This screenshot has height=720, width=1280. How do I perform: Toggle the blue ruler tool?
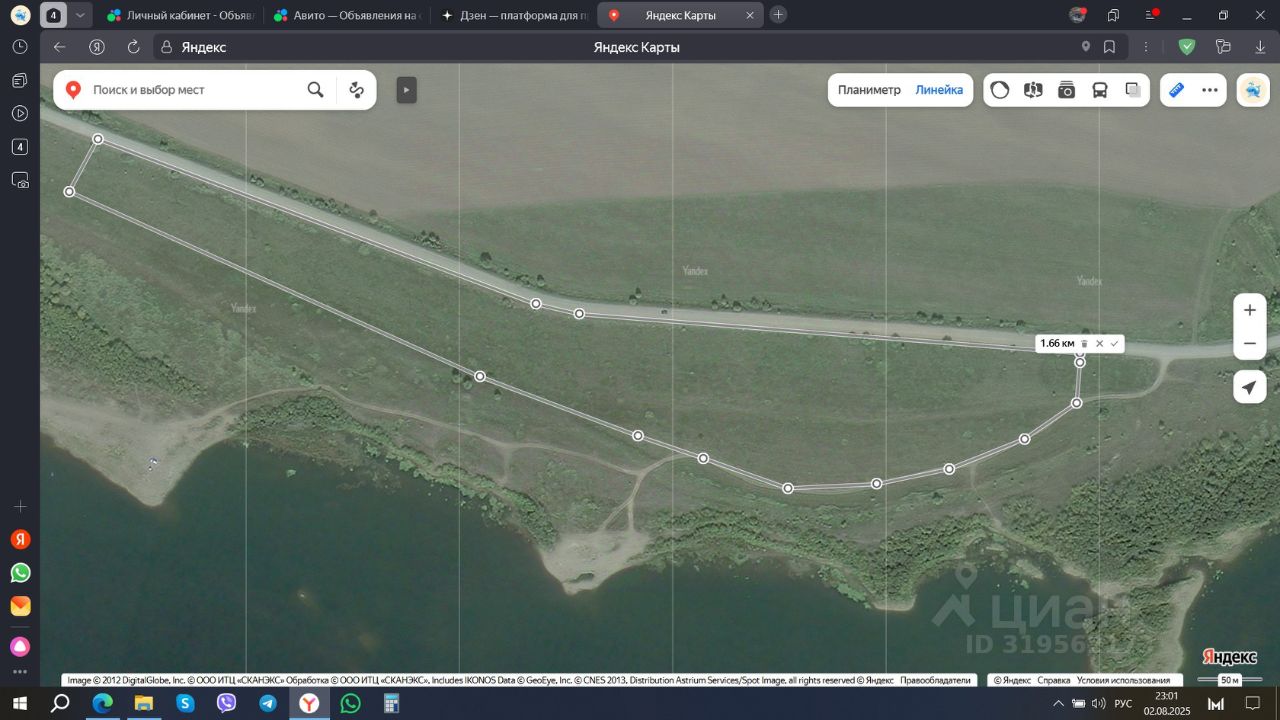[x=1176, y=90]
